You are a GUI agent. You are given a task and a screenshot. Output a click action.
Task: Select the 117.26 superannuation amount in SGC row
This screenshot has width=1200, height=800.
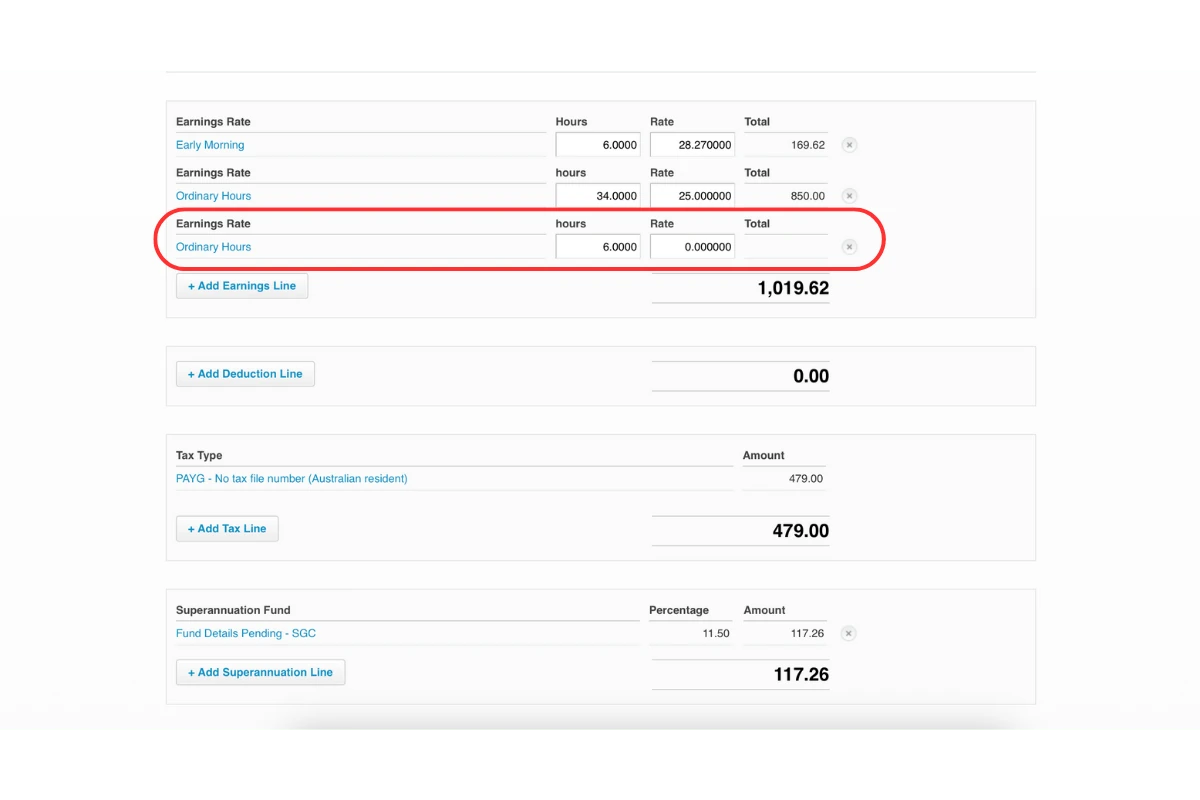click(807, 633)
